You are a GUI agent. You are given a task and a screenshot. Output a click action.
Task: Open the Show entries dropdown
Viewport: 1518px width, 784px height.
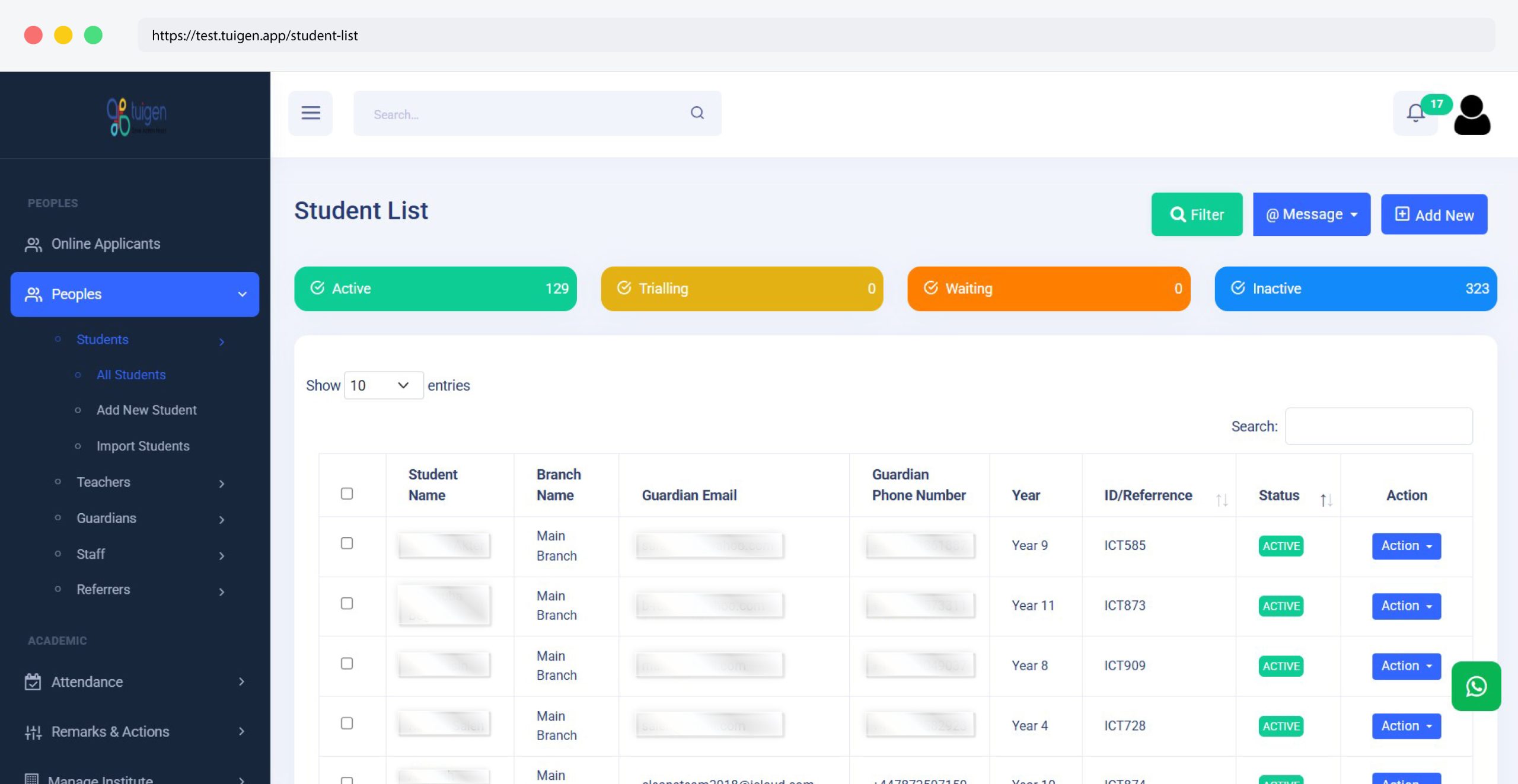click(x=383, y=385)
